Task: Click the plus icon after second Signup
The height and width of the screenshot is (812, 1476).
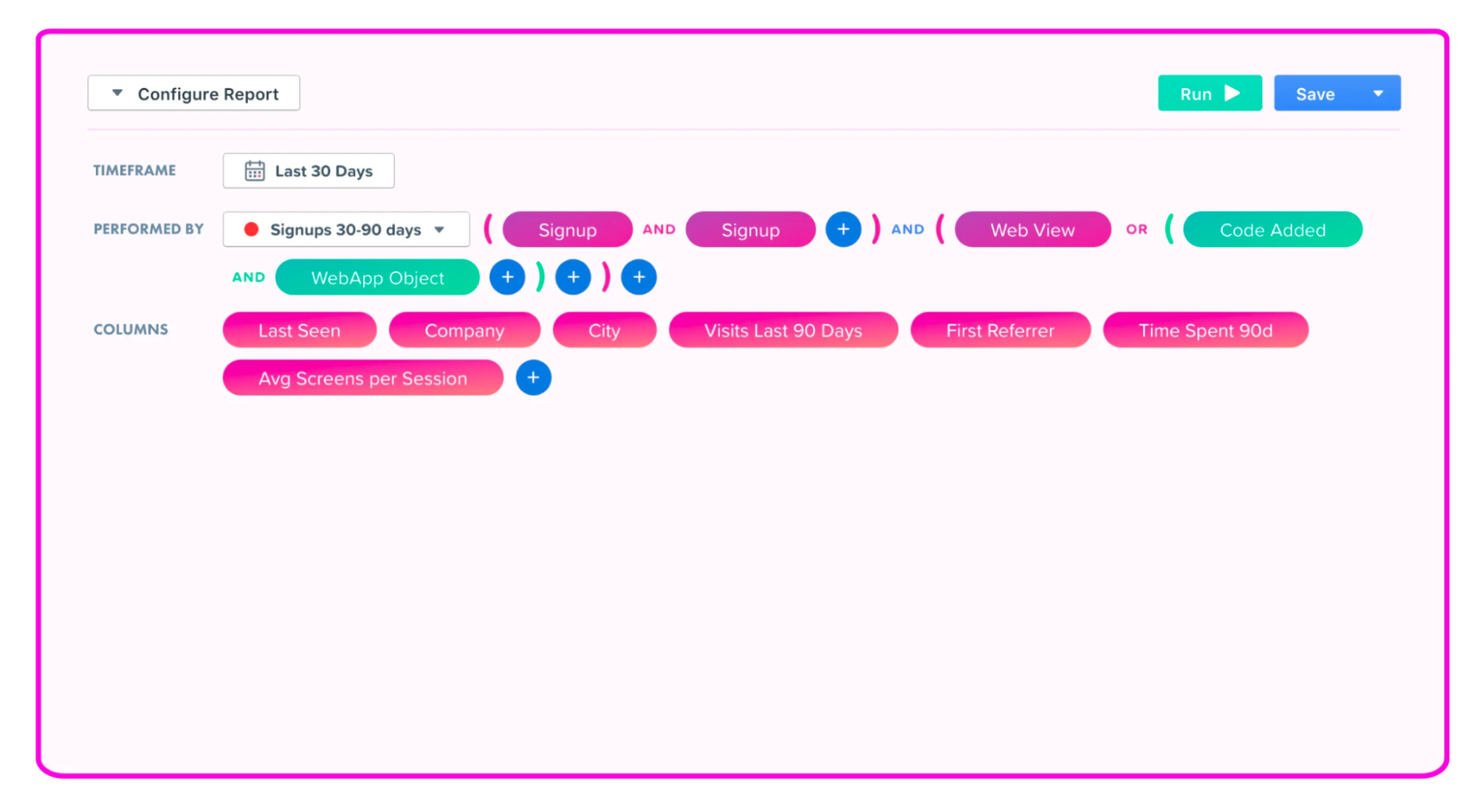Action: [x=843, y=229]
